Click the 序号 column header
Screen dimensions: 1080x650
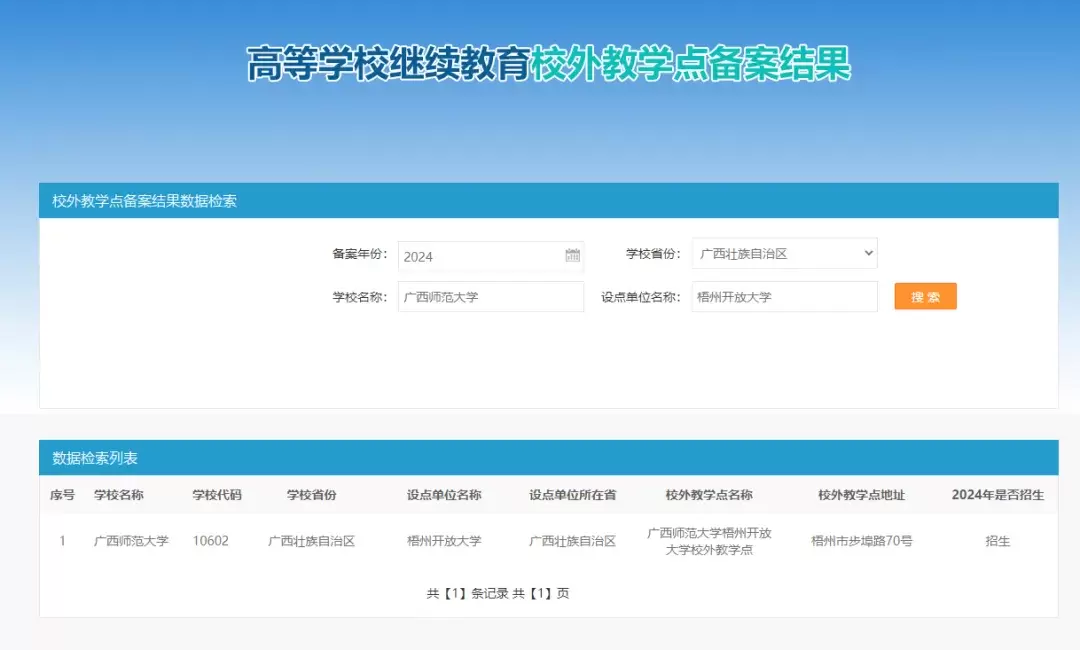(x=62, y=495)
